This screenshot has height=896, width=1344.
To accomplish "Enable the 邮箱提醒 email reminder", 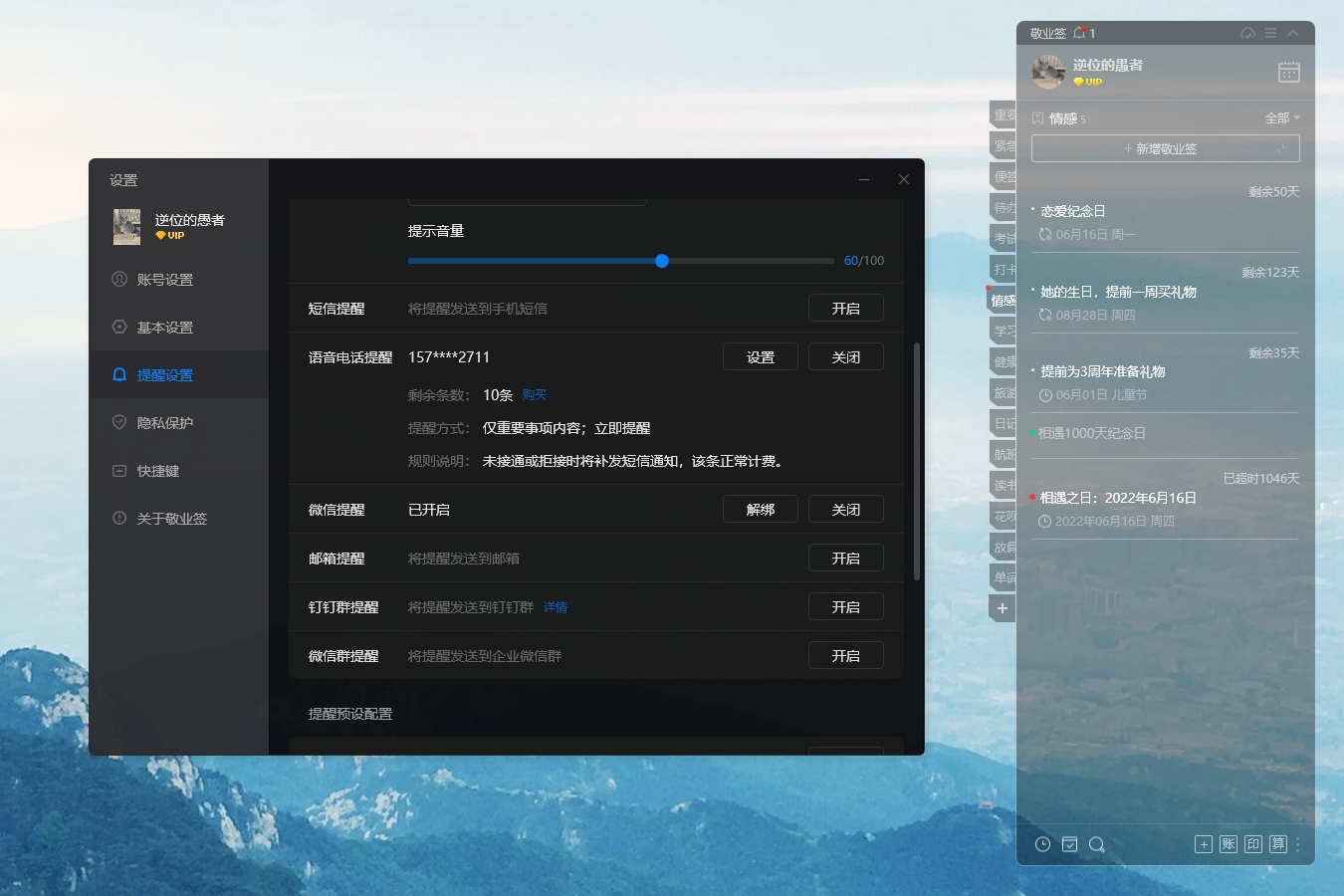I will (x=845, y=559).
